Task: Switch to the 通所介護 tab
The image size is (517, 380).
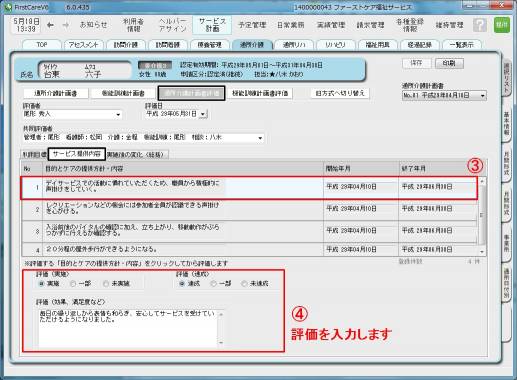Action: tap(252, 45)
